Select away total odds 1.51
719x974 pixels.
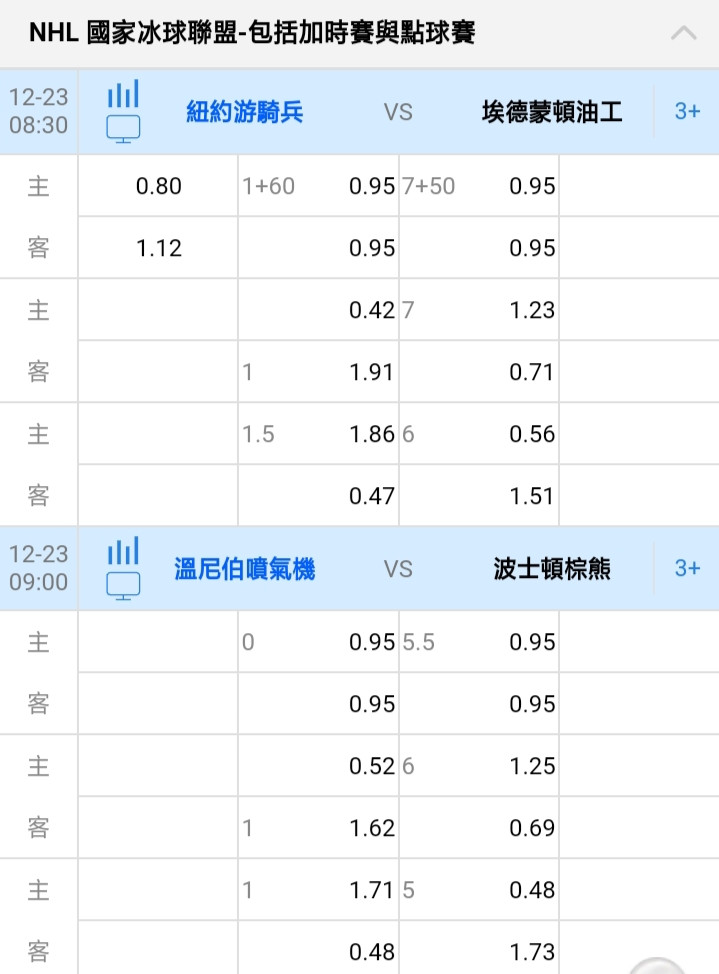(x=479, y=496)
